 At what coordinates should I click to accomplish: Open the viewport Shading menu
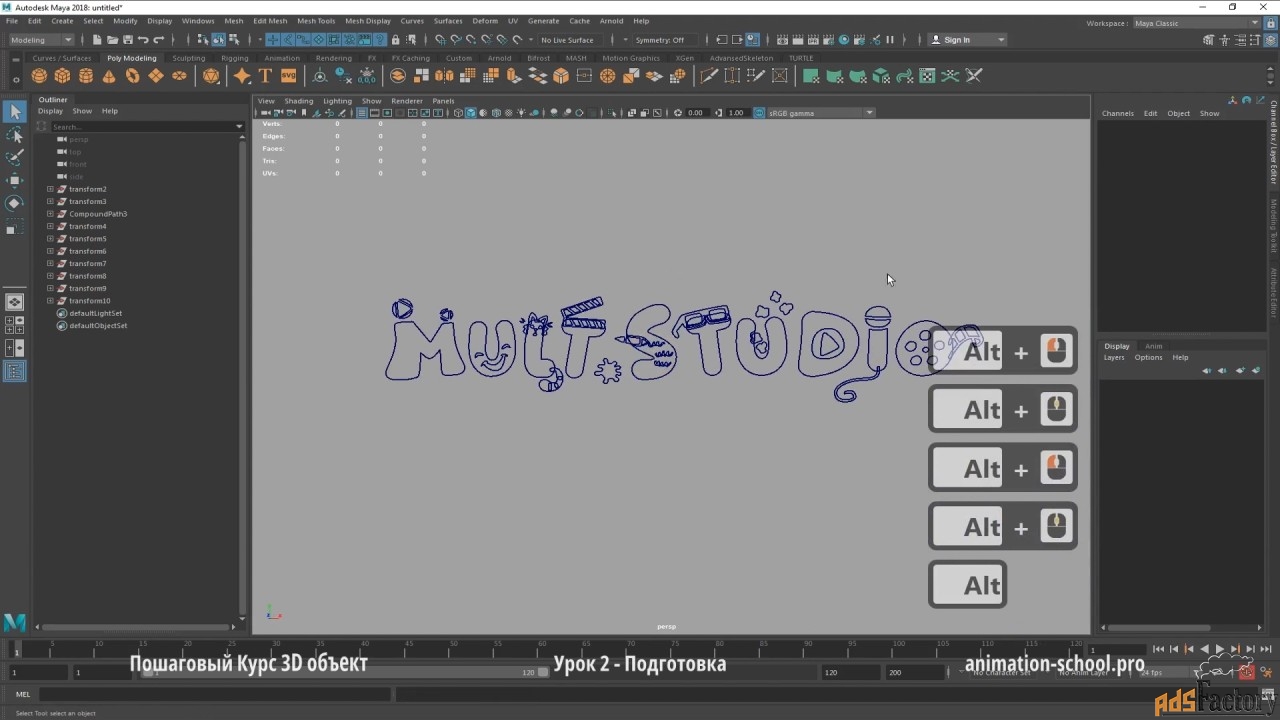pos(299,101)
